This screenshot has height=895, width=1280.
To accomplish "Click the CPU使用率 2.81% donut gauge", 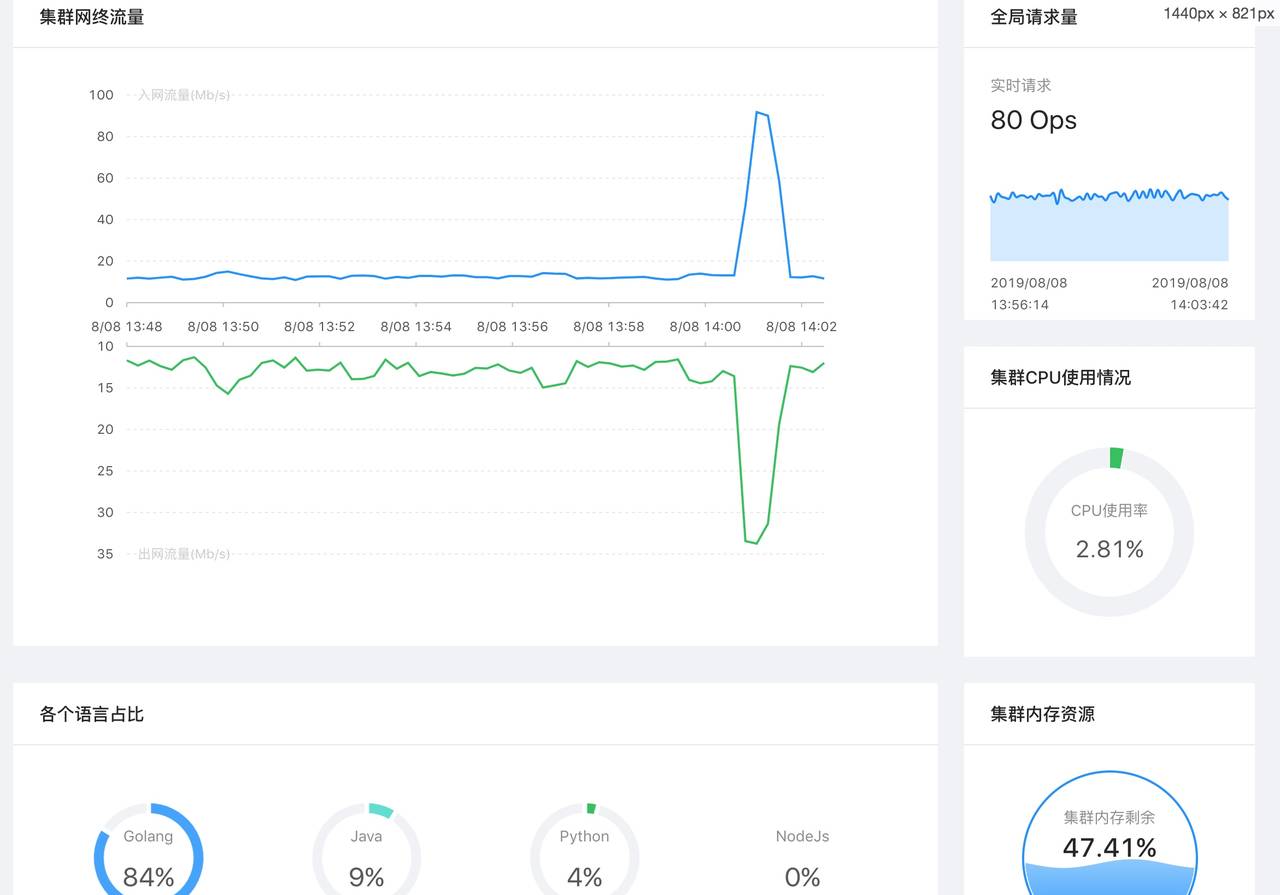I will tap(1109, 531).
